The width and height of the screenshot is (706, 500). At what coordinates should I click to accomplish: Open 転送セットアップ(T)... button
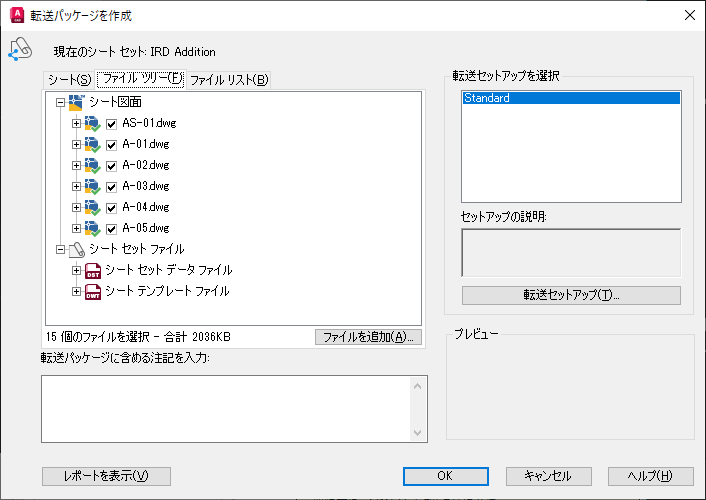pos(571,295)
